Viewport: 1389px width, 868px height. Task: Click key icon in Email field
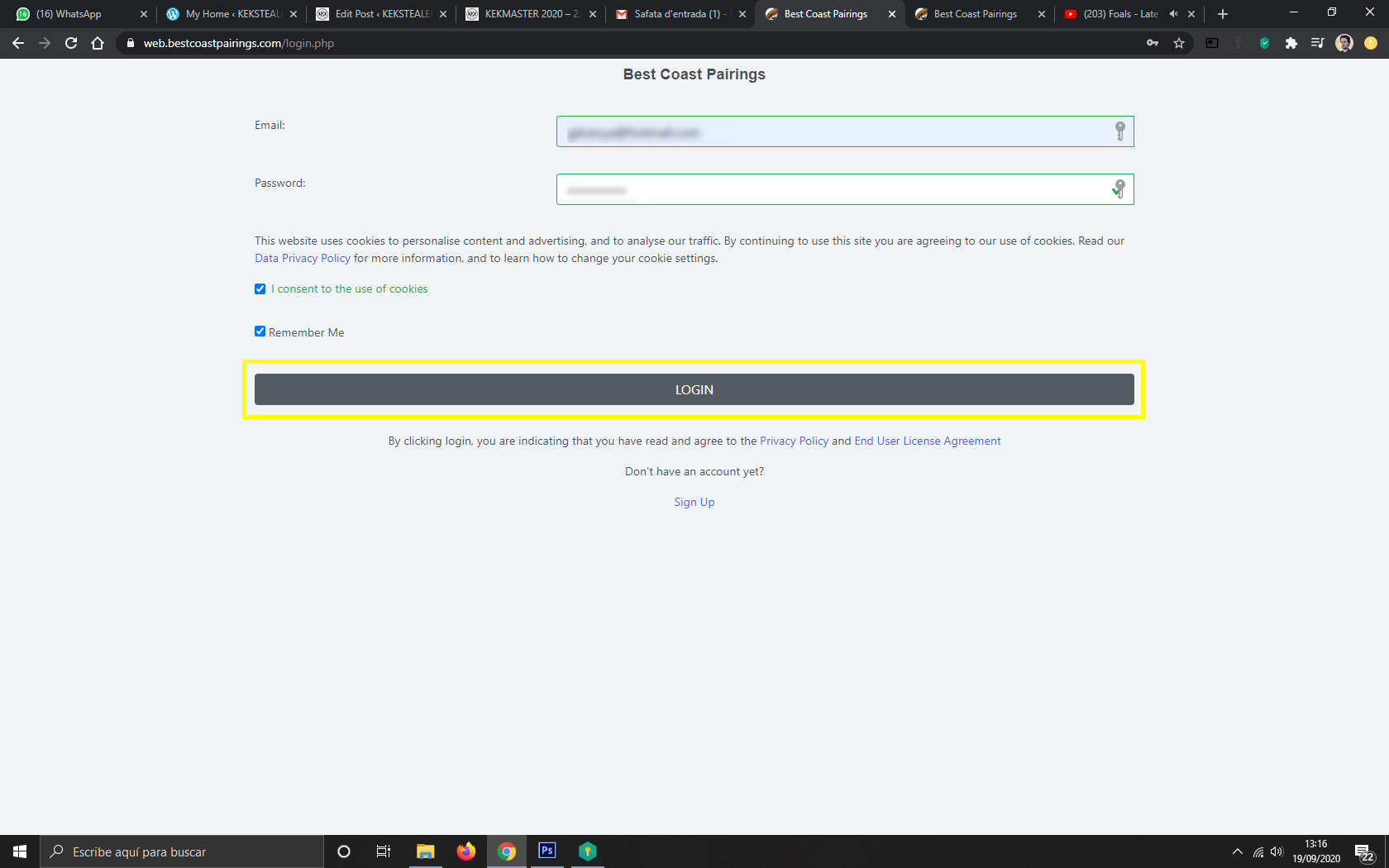pos(1119,131)
